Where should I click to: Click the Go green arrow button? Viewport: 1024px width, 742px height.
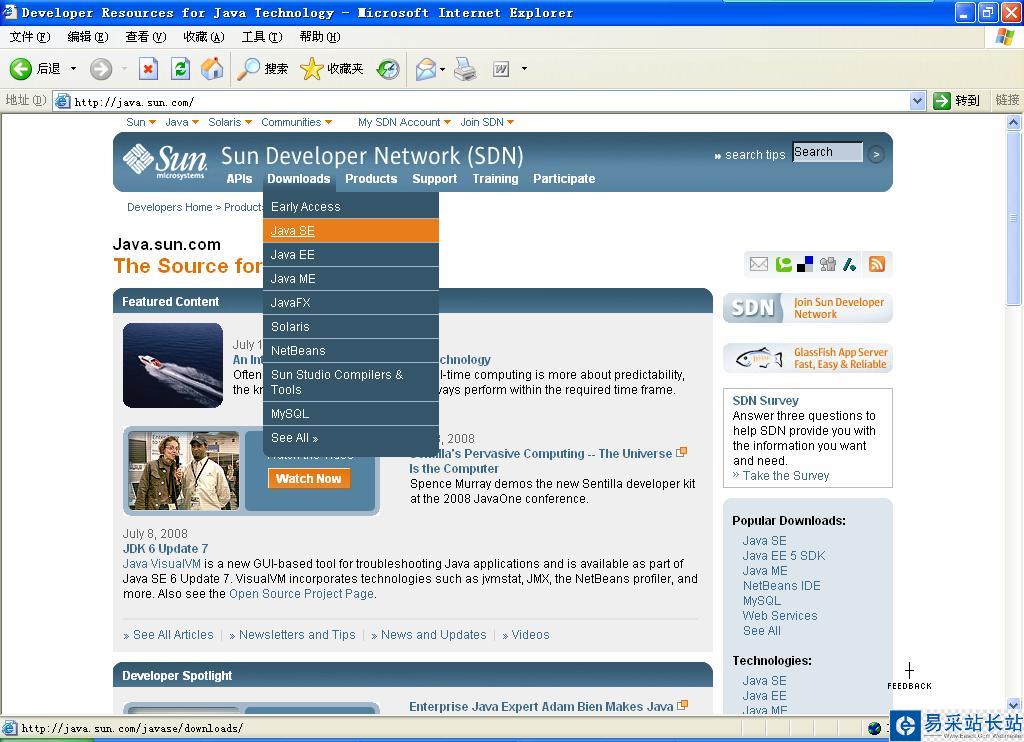pos(941,101)
